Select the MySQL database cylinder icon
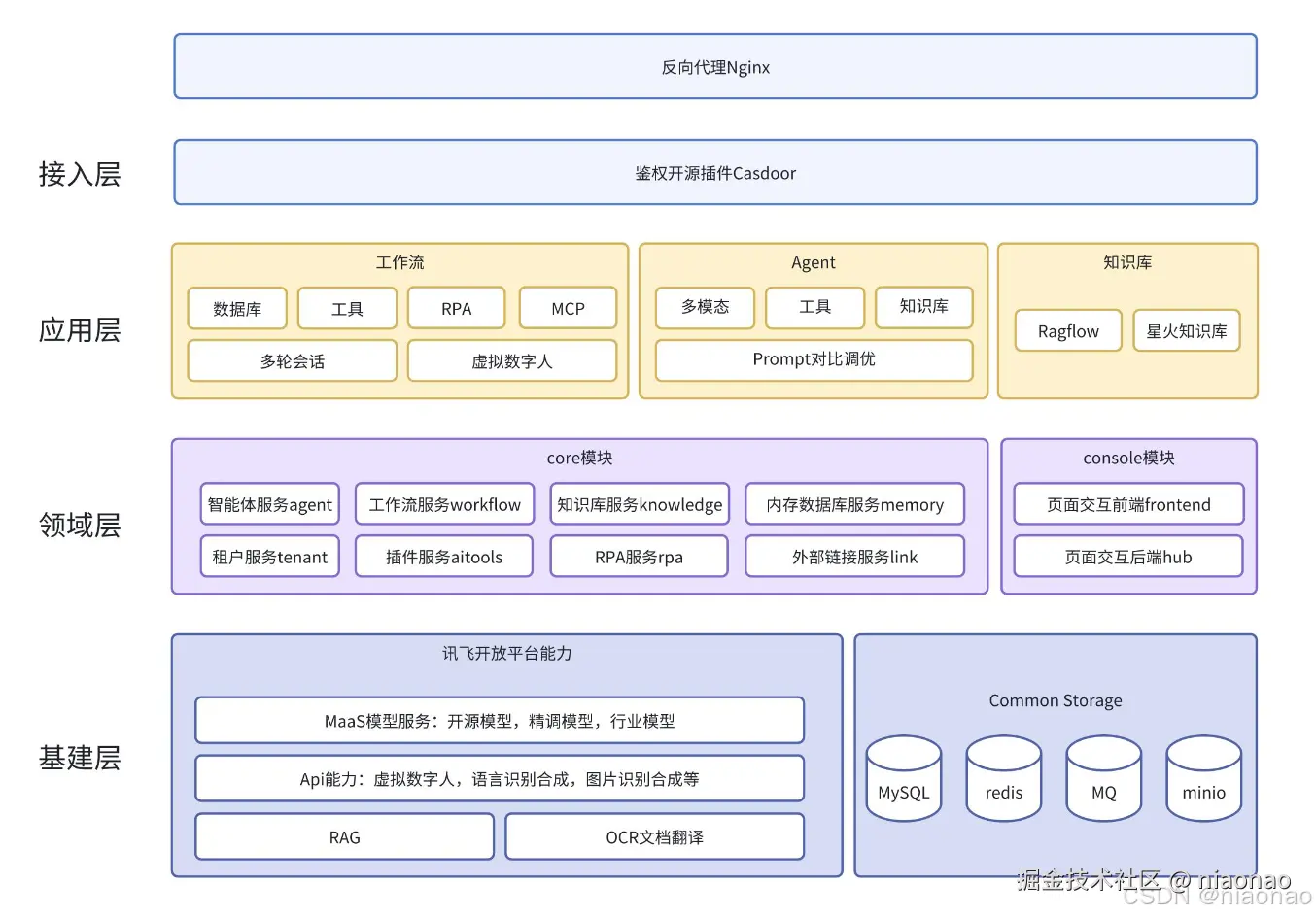Image resolution: width=1316 pixels, height=918 pixels. pos(903,778)
